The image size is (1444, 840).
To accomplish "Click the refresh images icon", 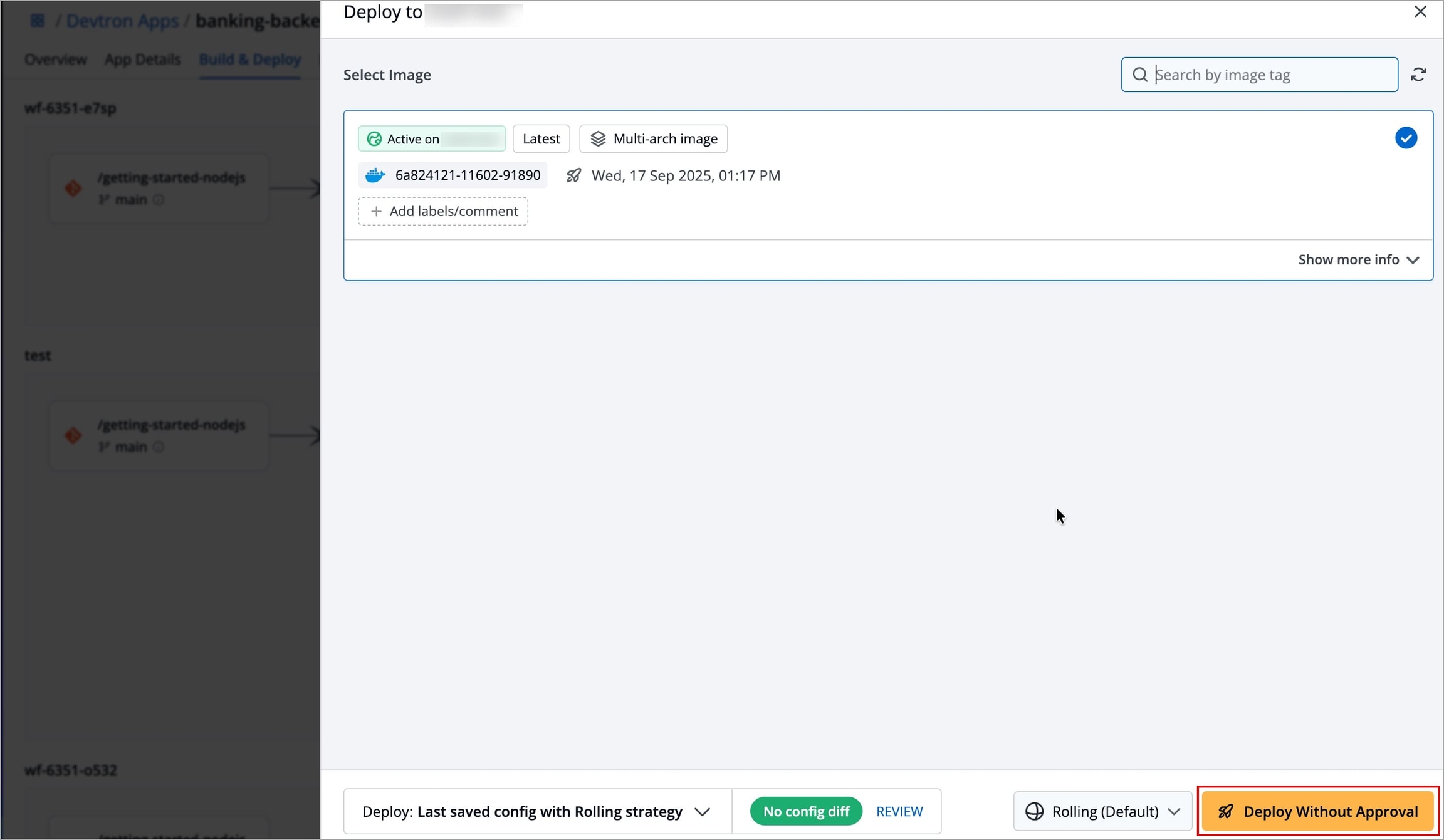I will [x=1418, y=75].
